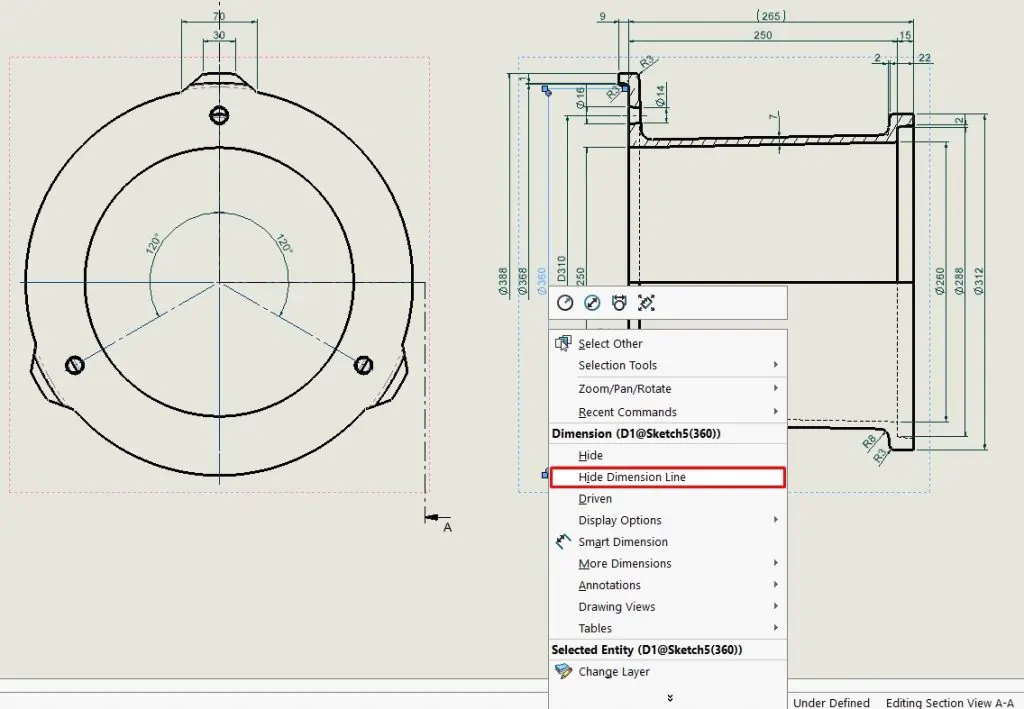The height and width of the screenshot is (709, 1024).
Task: Click the linear display icon in context toolbar
Action: (619, 302)
